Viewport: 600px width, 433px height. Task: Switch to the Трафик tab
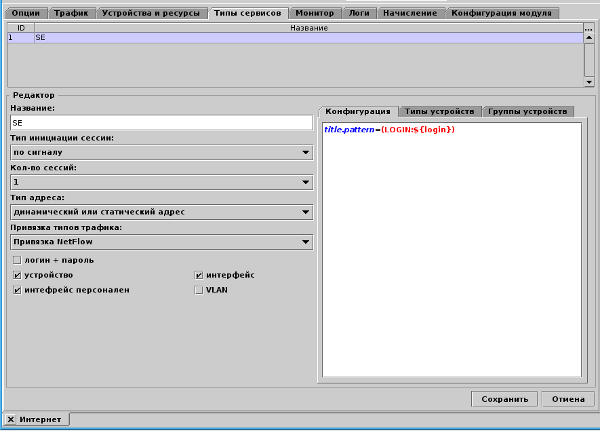click(70, 12)
